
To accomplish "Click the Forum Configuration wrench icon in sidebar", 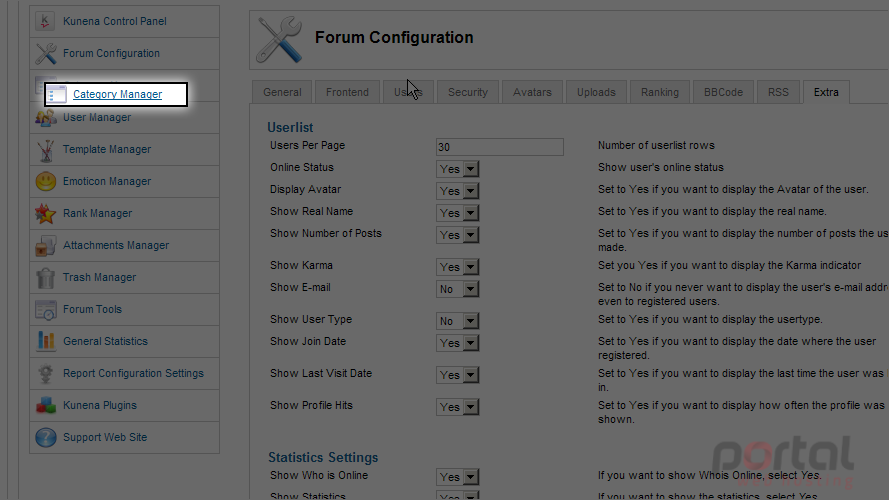I will coord(45,53).
